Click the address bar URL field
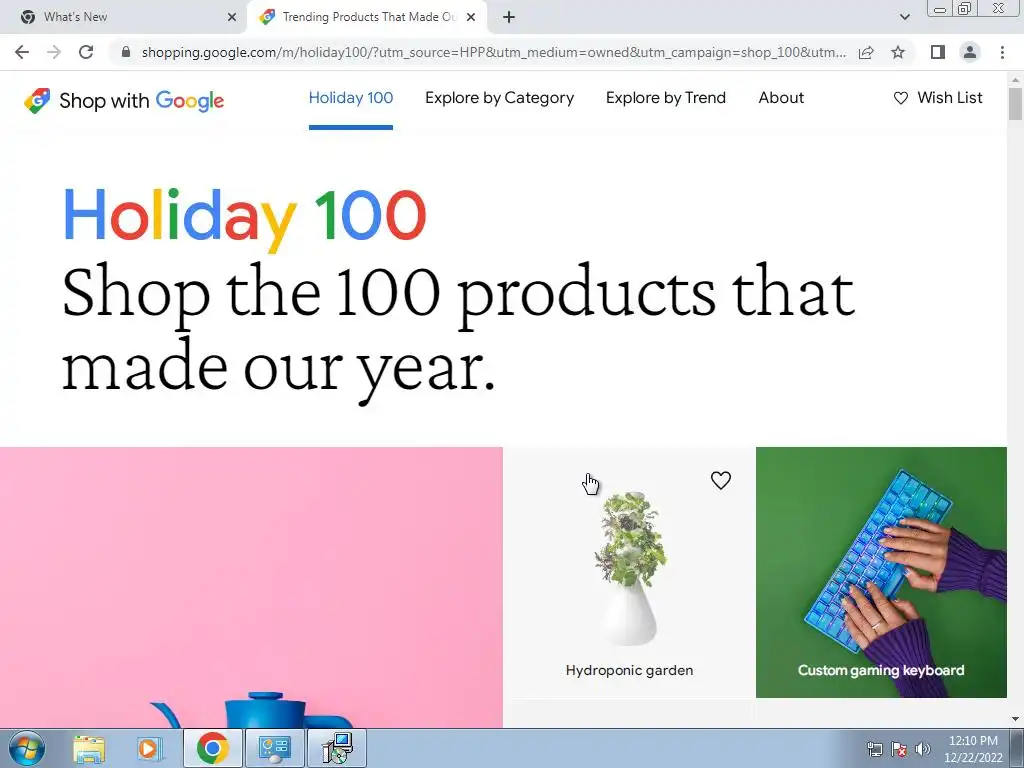The image size is (1024, 768). (493, 52)
